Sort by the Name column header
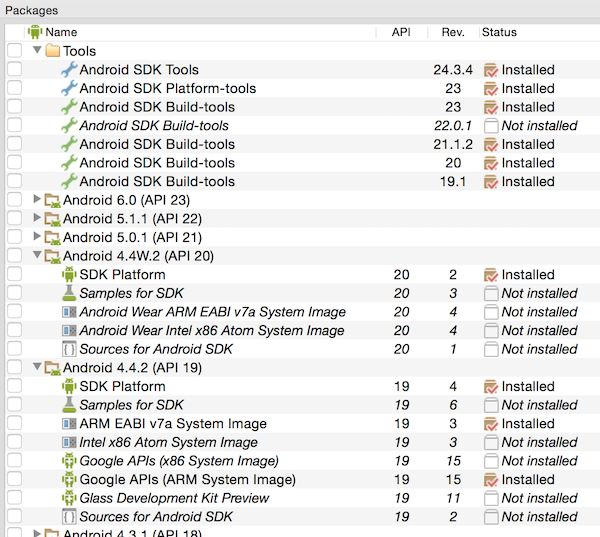The image size is (600, 537). 61,32
